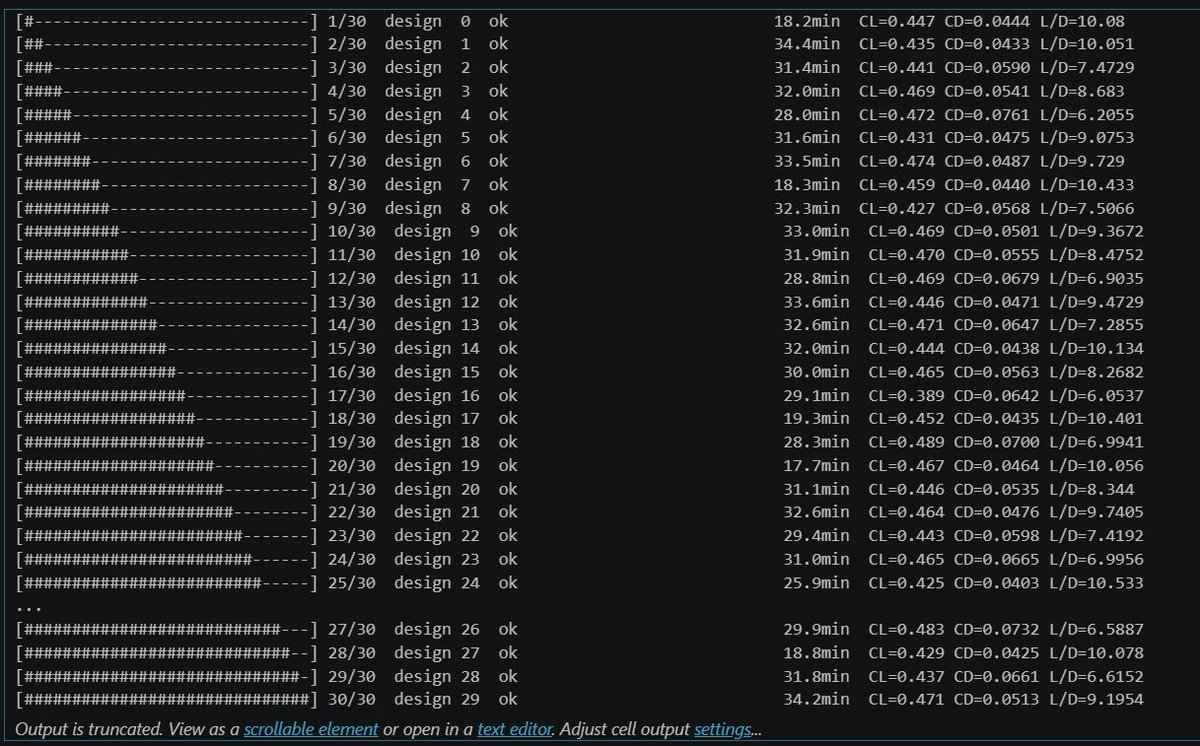Image resolution: width=1200 pixels, height=746 pixels.
Task: Select the truncation ellipsis '...' line
Action: 30,607
